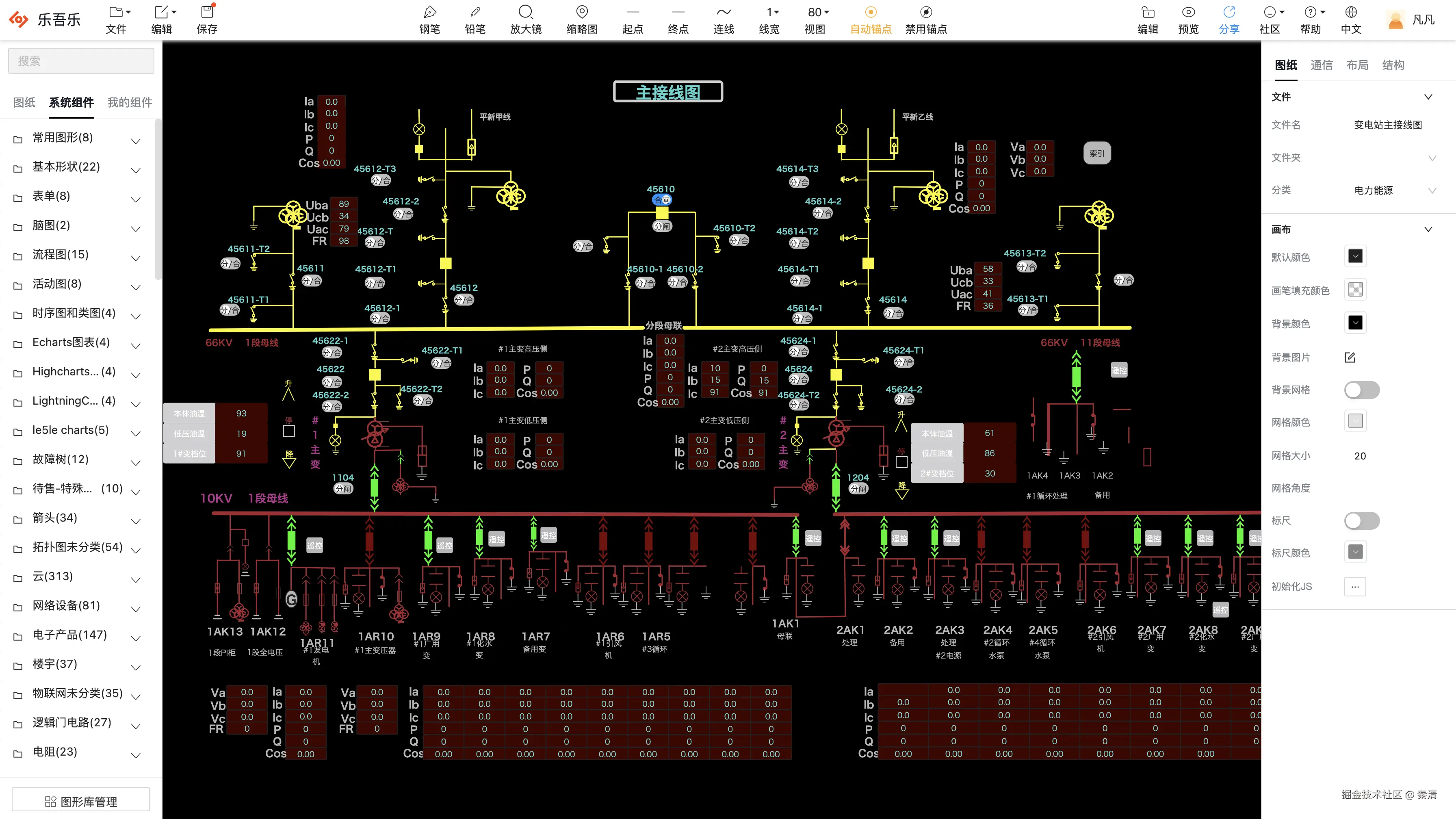Click the 禁用锚点 disable anchor icon
Screen dimensions: 1456x819
tap(926, 13)
